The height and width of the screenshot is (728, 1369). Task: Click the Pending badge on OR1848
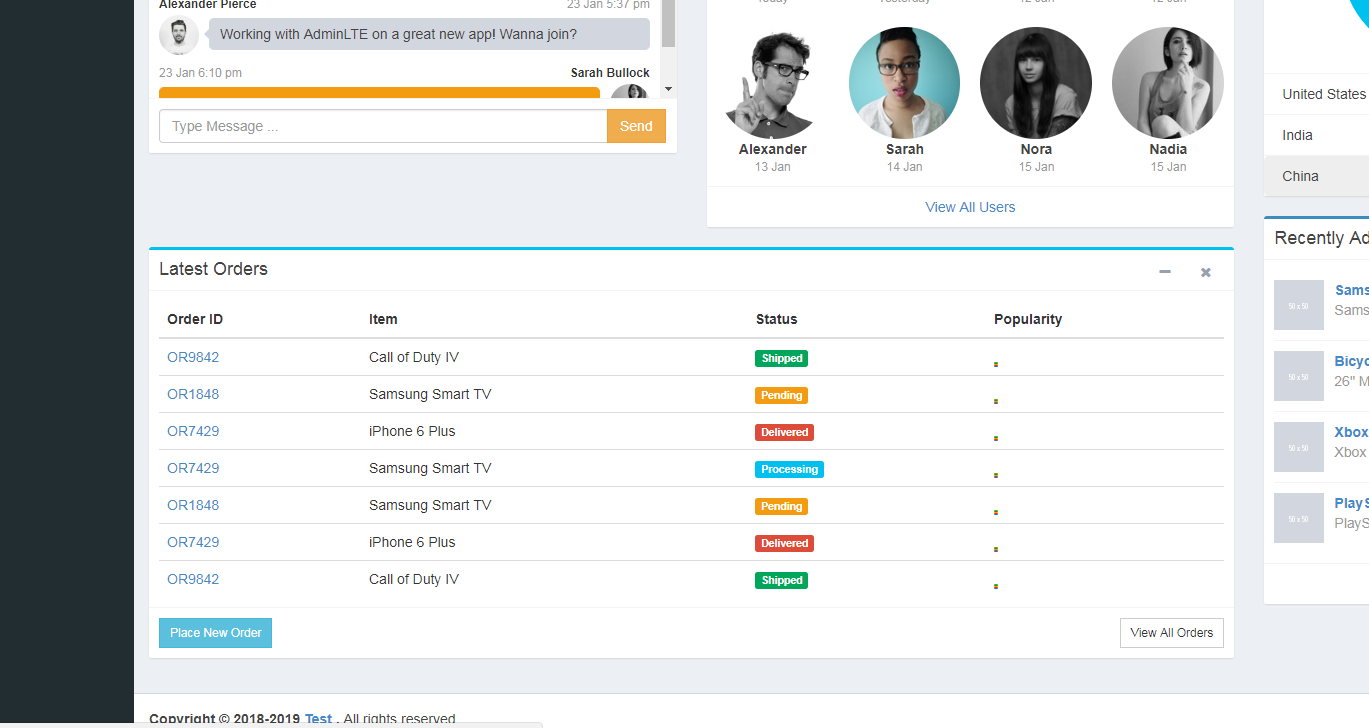click(781, 394)
